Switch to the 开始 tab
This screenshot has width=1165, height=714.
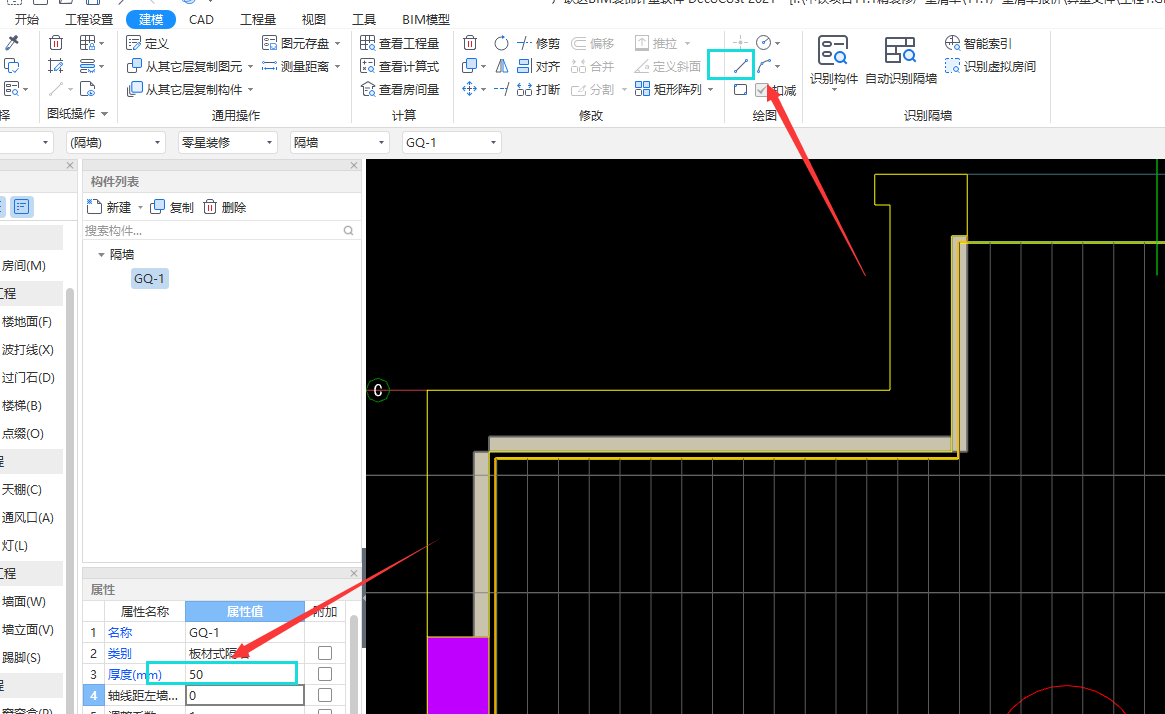pos(27,19)
